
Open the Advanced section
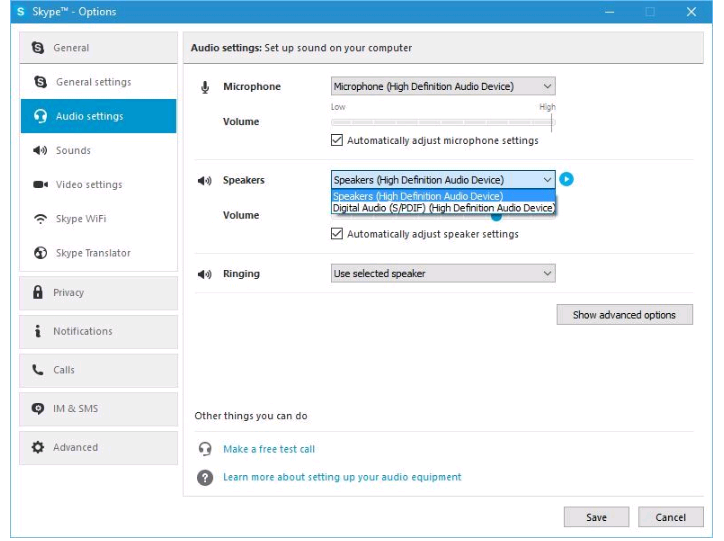[98, 448]
